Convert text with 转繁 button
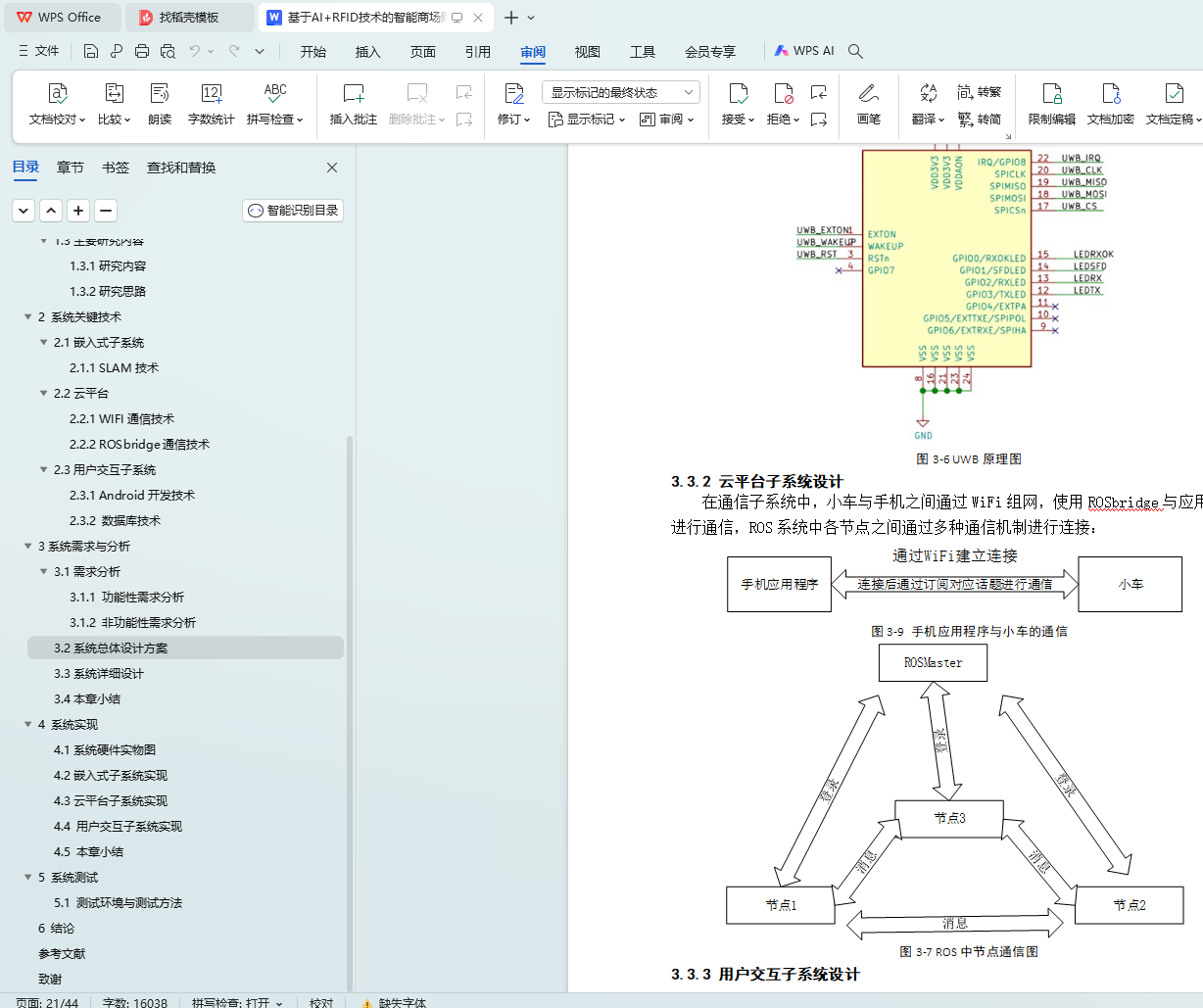 tap(980, 92)
